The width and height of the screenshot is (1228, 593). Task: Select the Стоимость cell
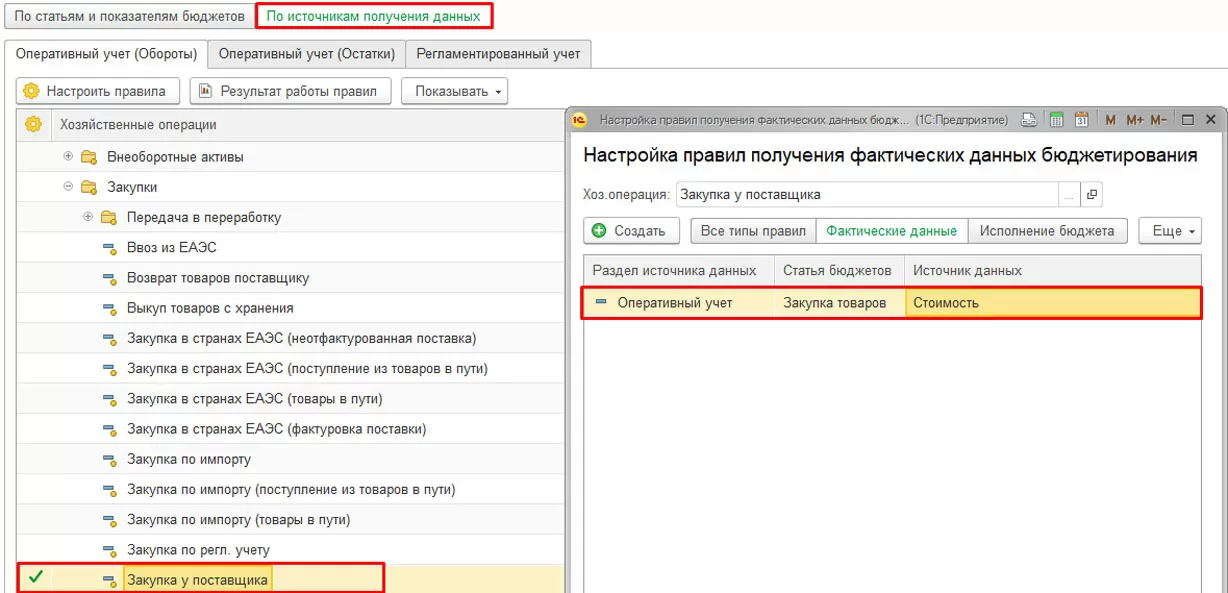click(x=1053, y=302)
